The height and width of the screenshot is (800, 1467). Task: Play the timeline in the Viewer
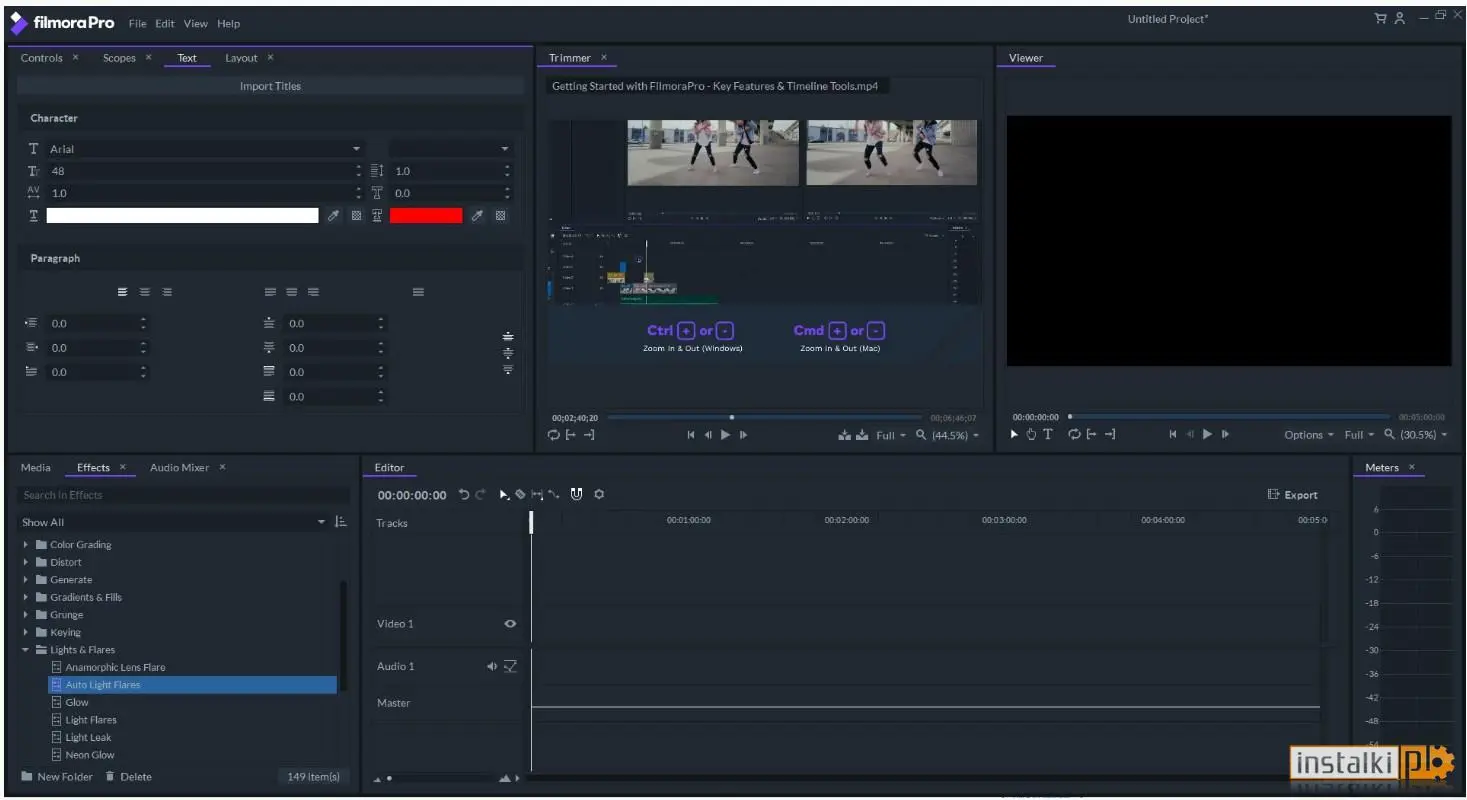[x=1208, y=435]
